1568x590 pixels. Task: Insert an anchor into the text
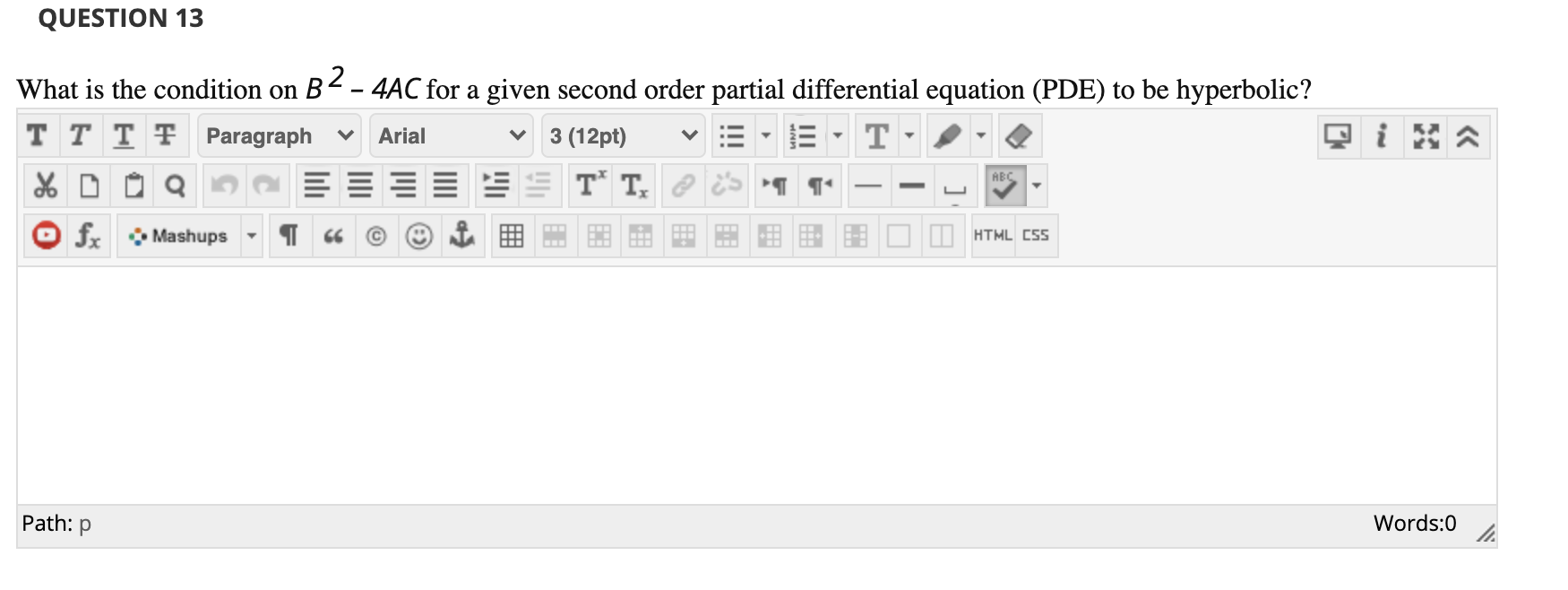[x=463, y=236]
